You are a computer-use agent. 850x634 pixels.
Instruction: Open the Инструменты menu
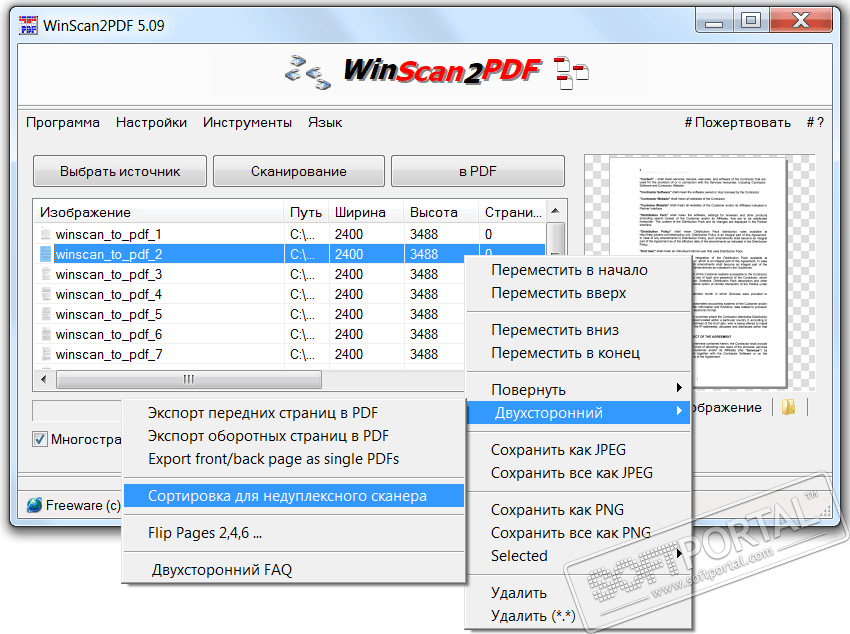click(x=247, y=122)
